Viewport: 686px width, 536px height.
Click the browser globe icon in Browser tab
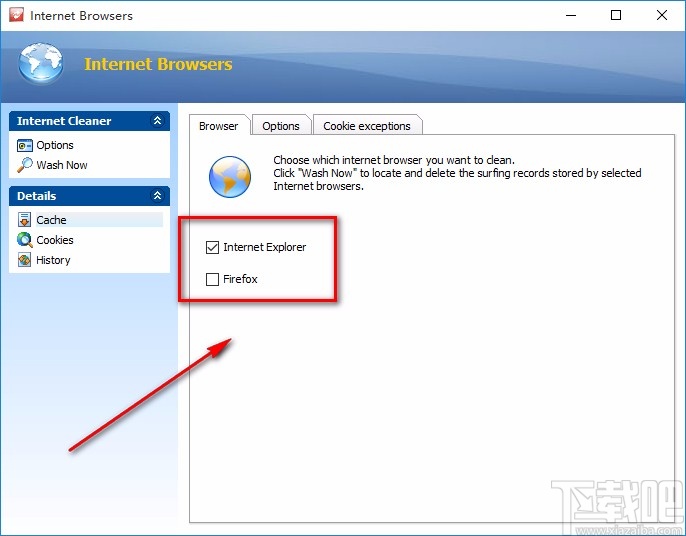pyautogui.click(x=230, y=177)
